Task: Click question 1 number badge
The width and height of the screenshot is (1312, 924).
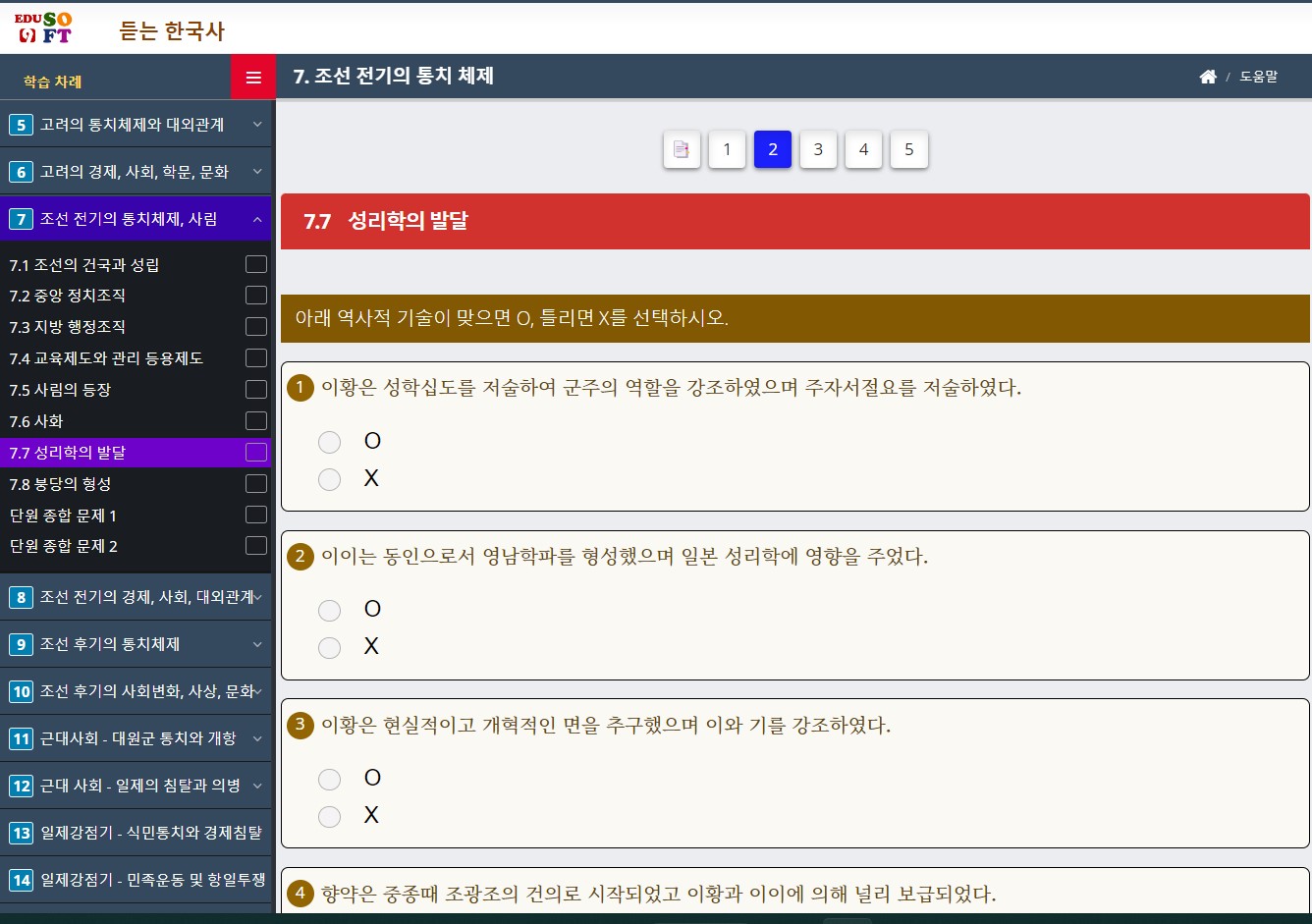Action: pos(300,387)
